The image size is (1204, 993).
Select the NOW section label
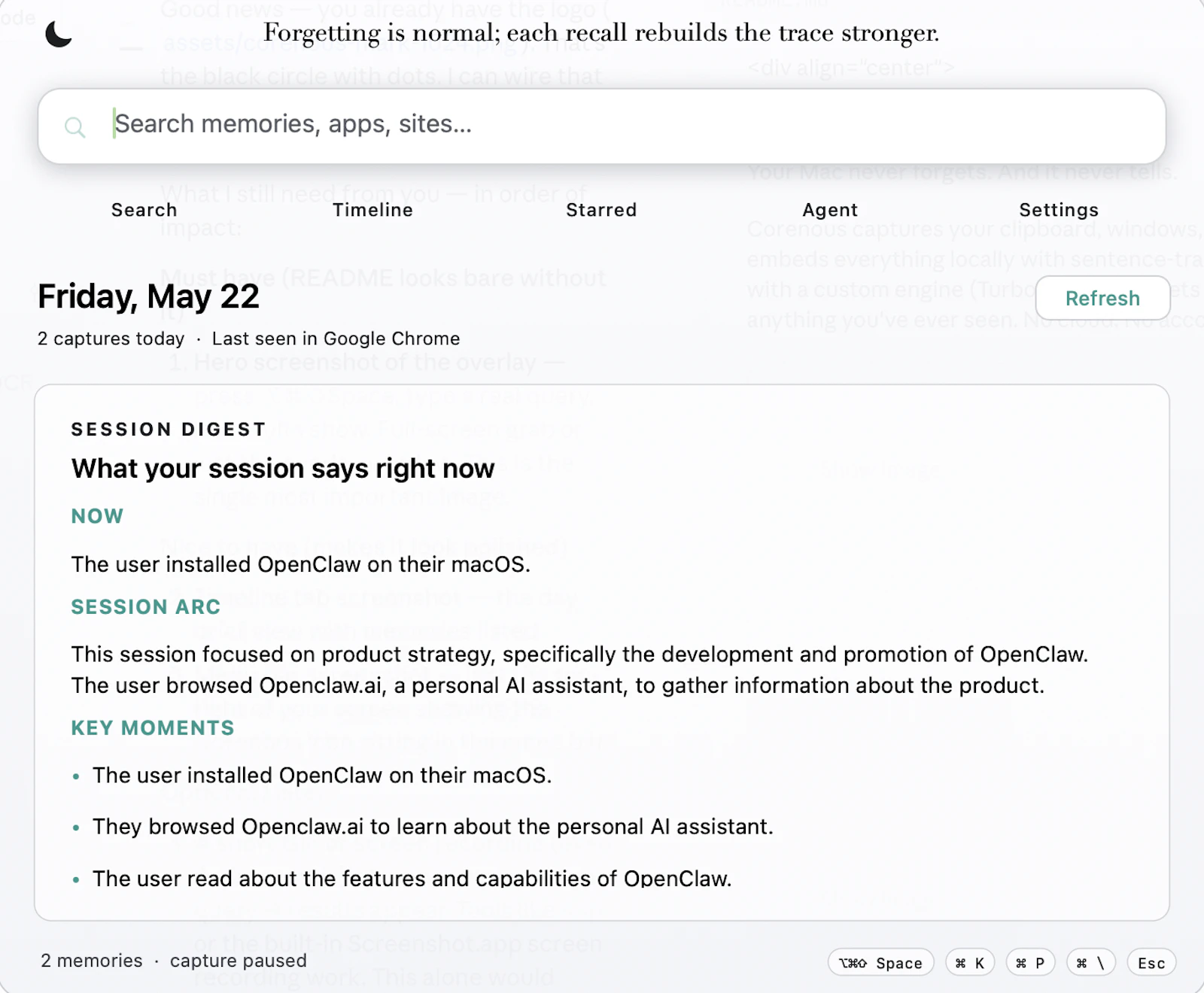click(97, 516)
